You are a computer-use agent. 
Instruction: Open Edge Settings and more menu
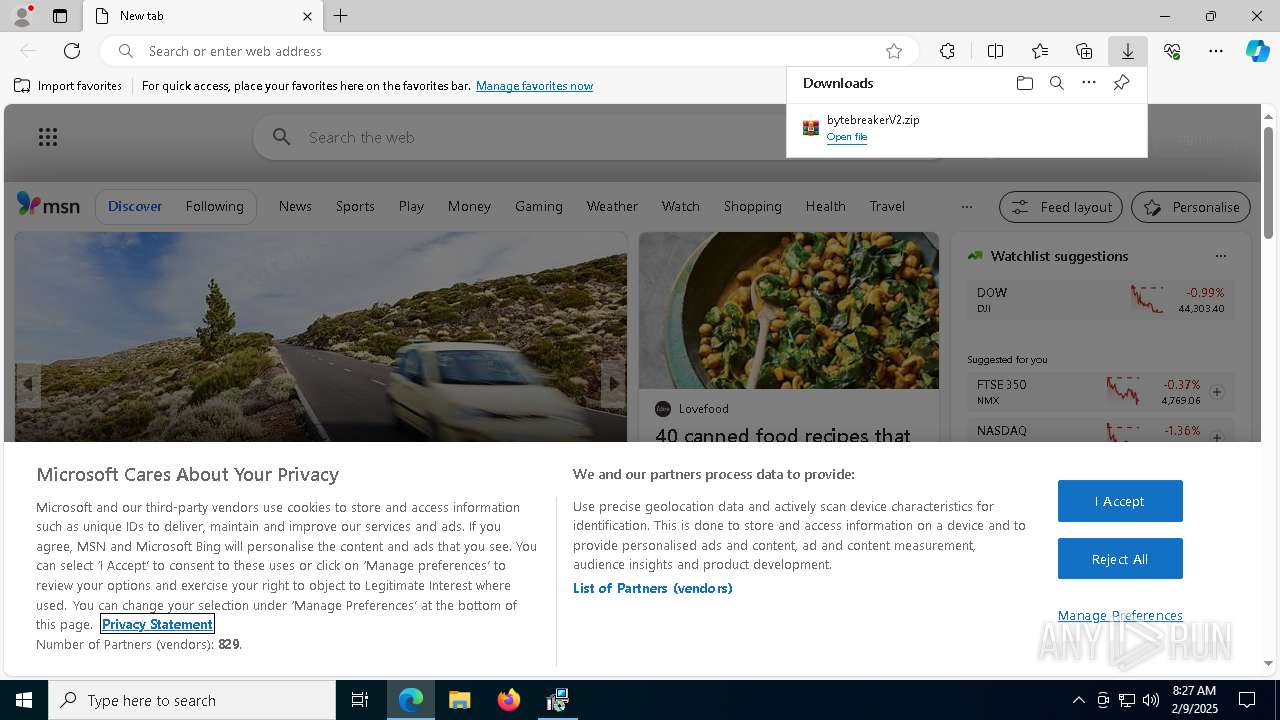1216,51
